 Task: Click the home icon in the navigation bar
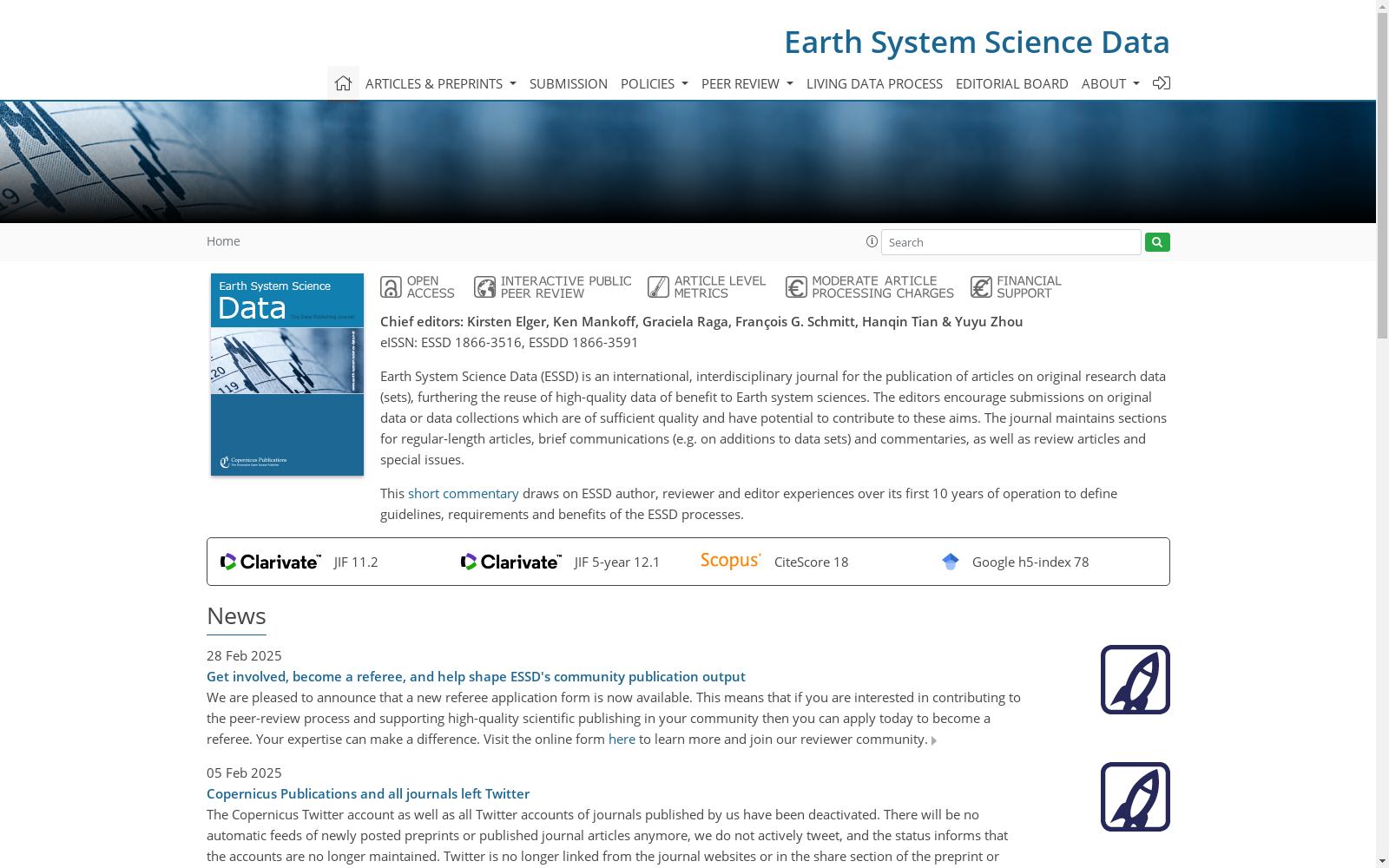(x=343, y=82)
